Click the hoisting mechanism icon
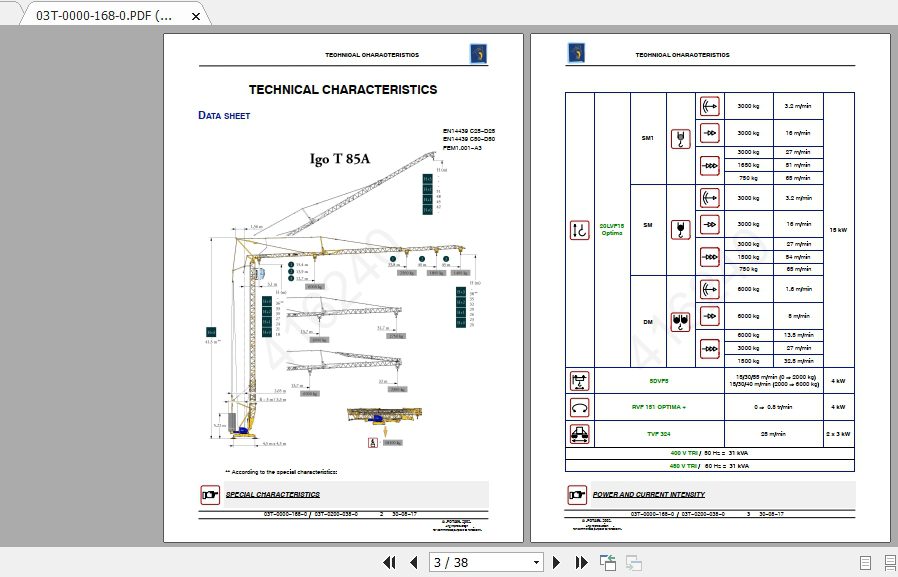This screenshot has height=577, width=898. 580,230
